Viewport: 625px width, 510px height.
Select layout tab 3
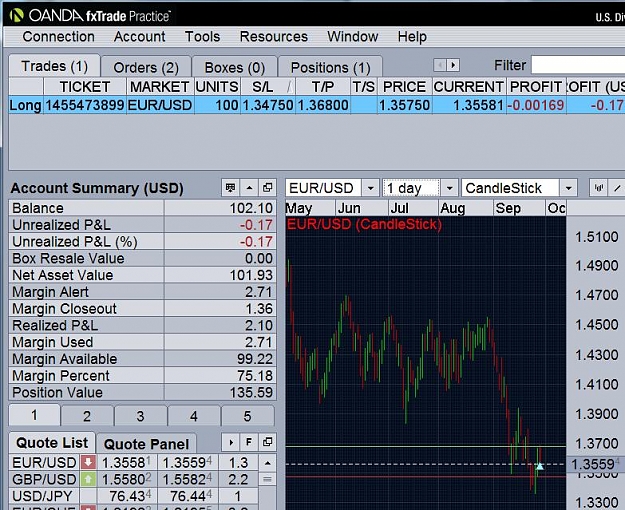(140, 416)
